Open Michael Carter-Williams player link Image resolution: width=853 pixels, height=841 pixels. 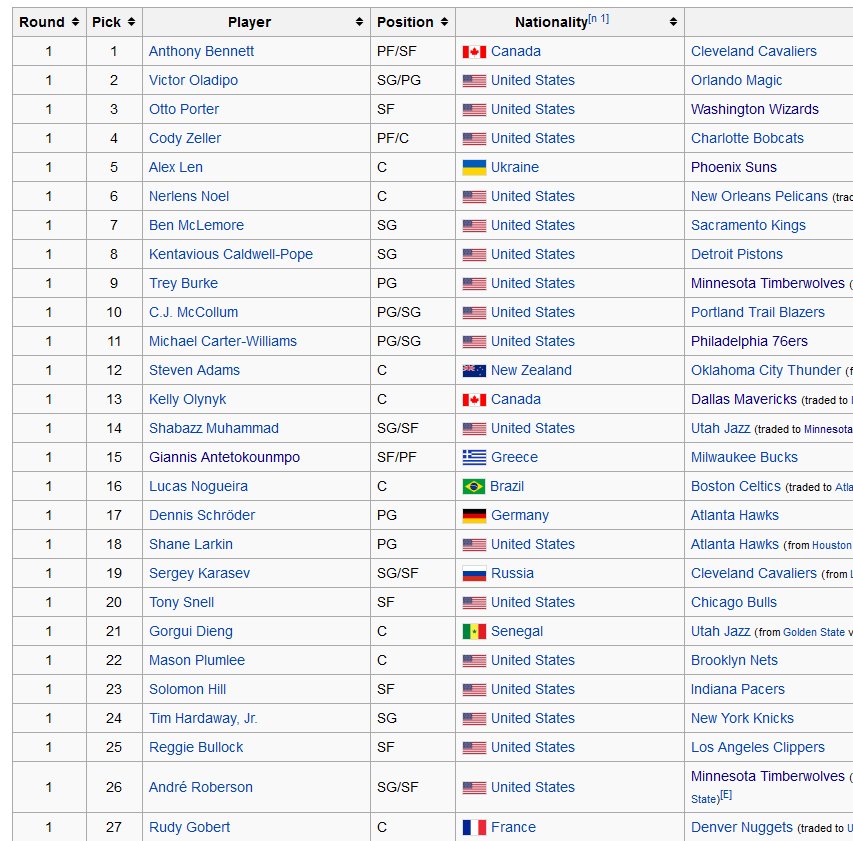click(x=222, y=342)
